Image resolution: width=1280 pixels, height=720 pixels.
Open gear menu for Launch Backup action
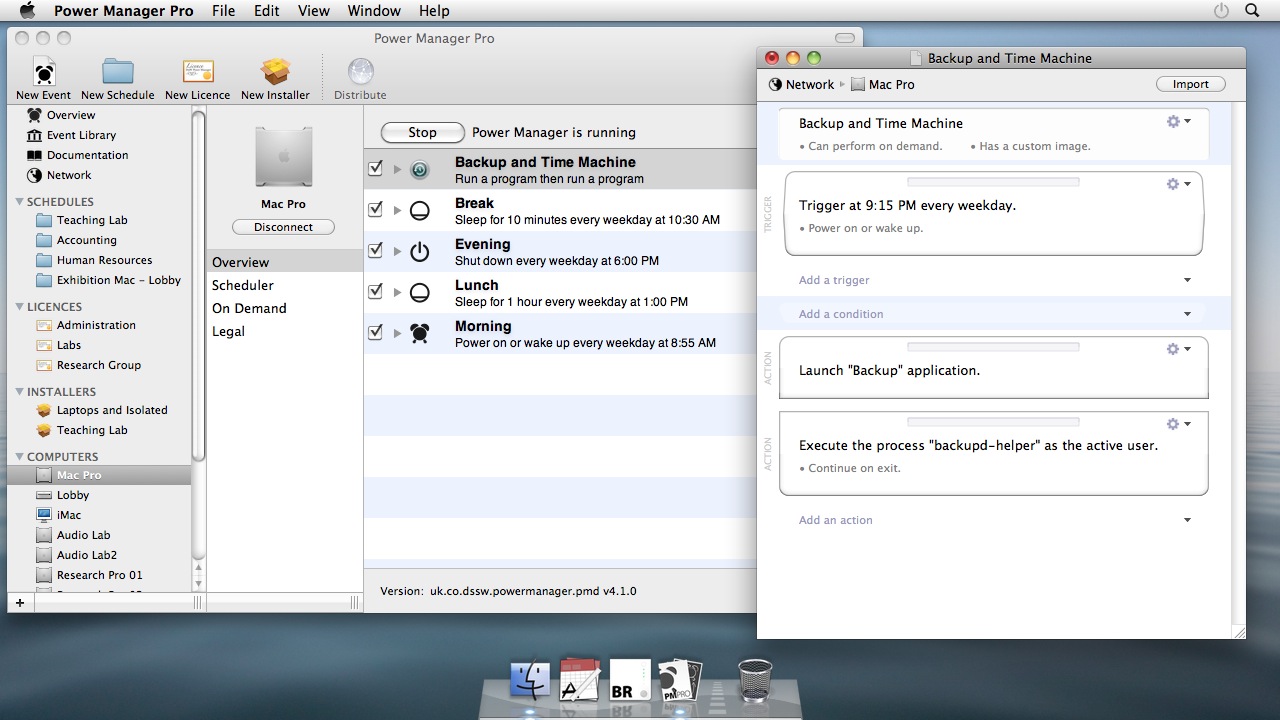[x=1178, y=349]
